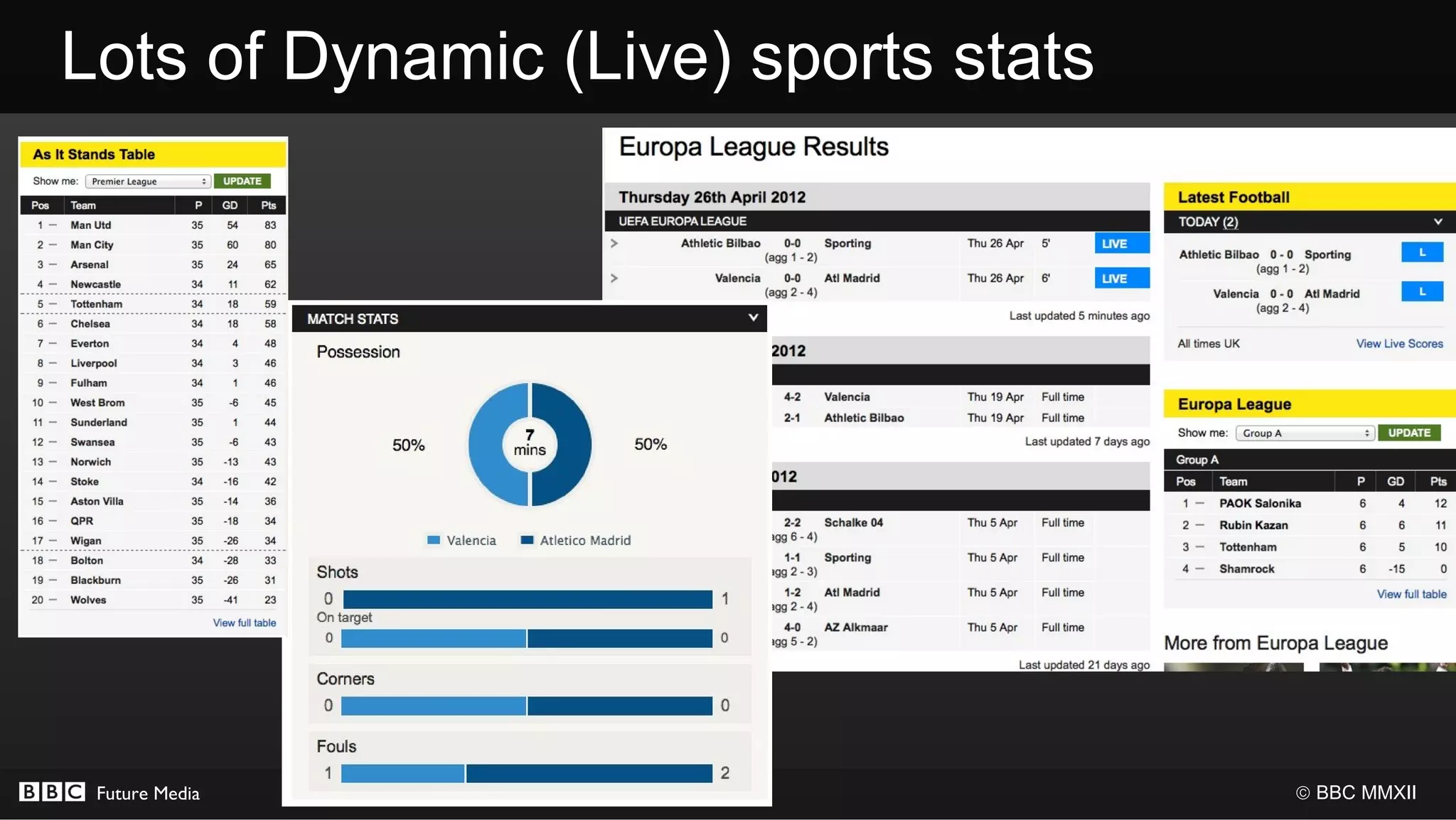Select the Chelsea row
1456x820 pixels.
coord(153,324)
